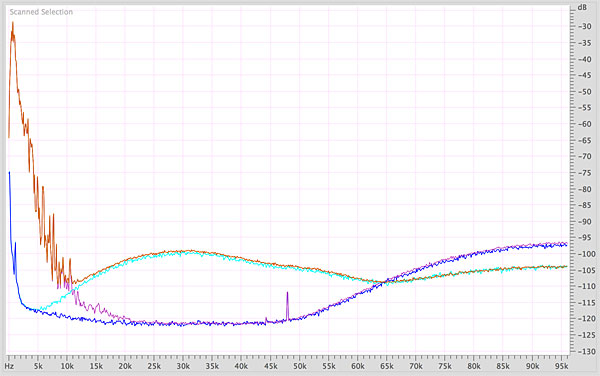Click the 'Hz' axis unit label
This screenshot has height=376, width=600.
(x=9, y=366)
